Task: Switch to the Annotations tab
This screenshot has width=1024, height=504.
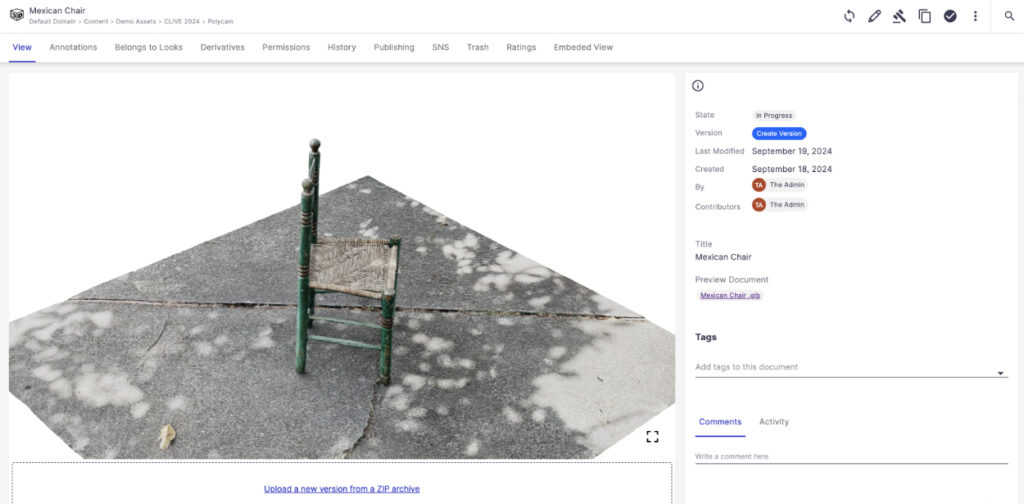Action: pyautogui.click(x=73, y=47)
